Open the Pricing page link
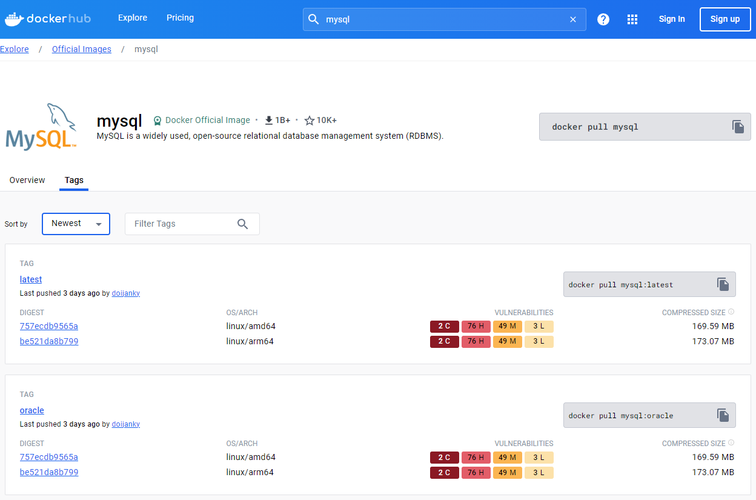756x500 pixels. 180,18
